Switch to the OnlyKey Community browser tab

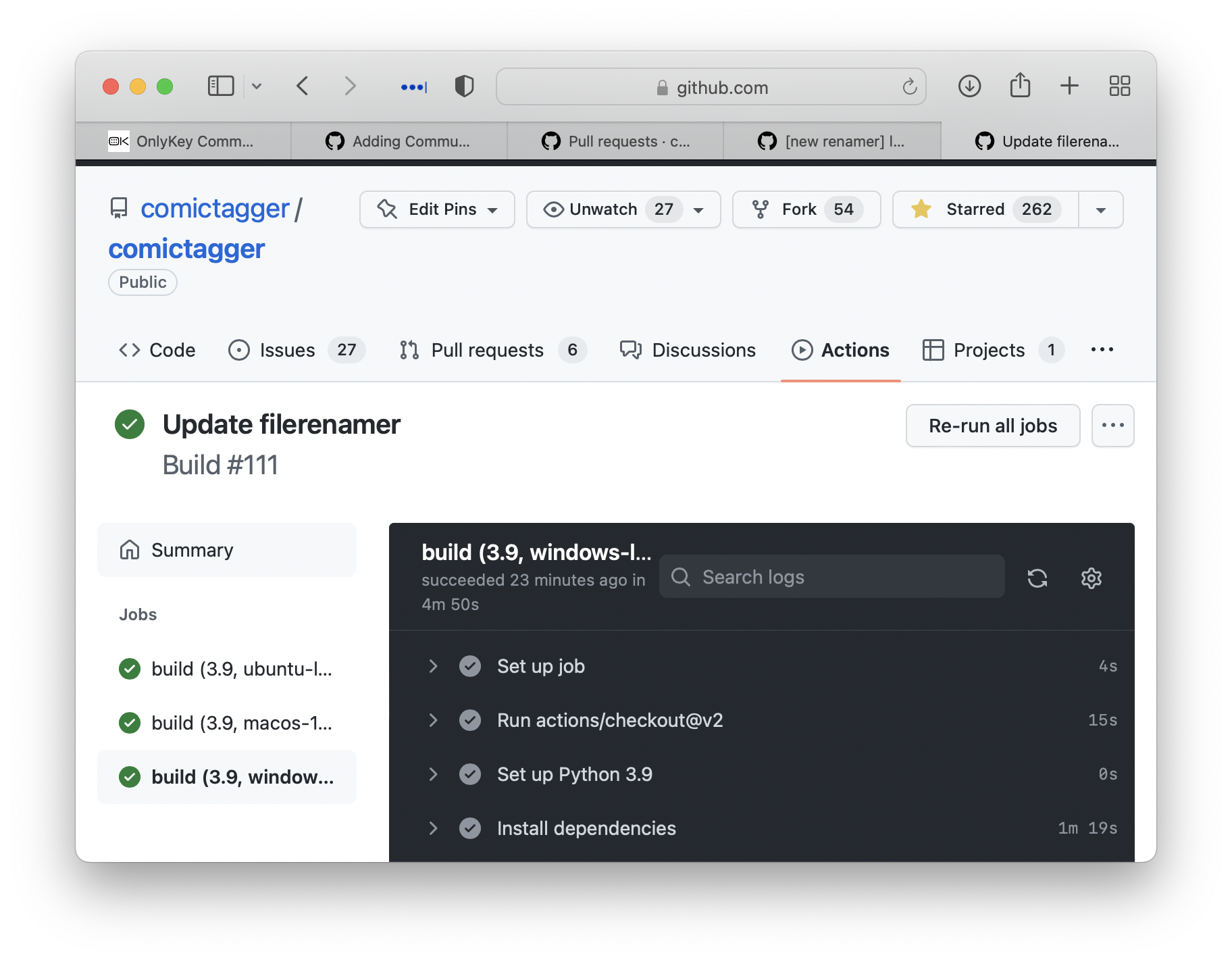[x=182, y=141]
